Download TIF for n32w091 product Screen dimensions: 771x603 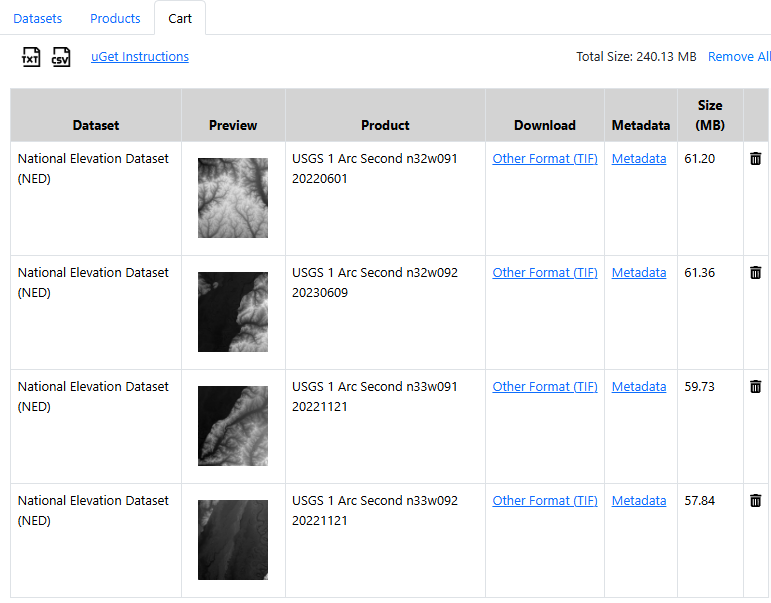[545, 159]
